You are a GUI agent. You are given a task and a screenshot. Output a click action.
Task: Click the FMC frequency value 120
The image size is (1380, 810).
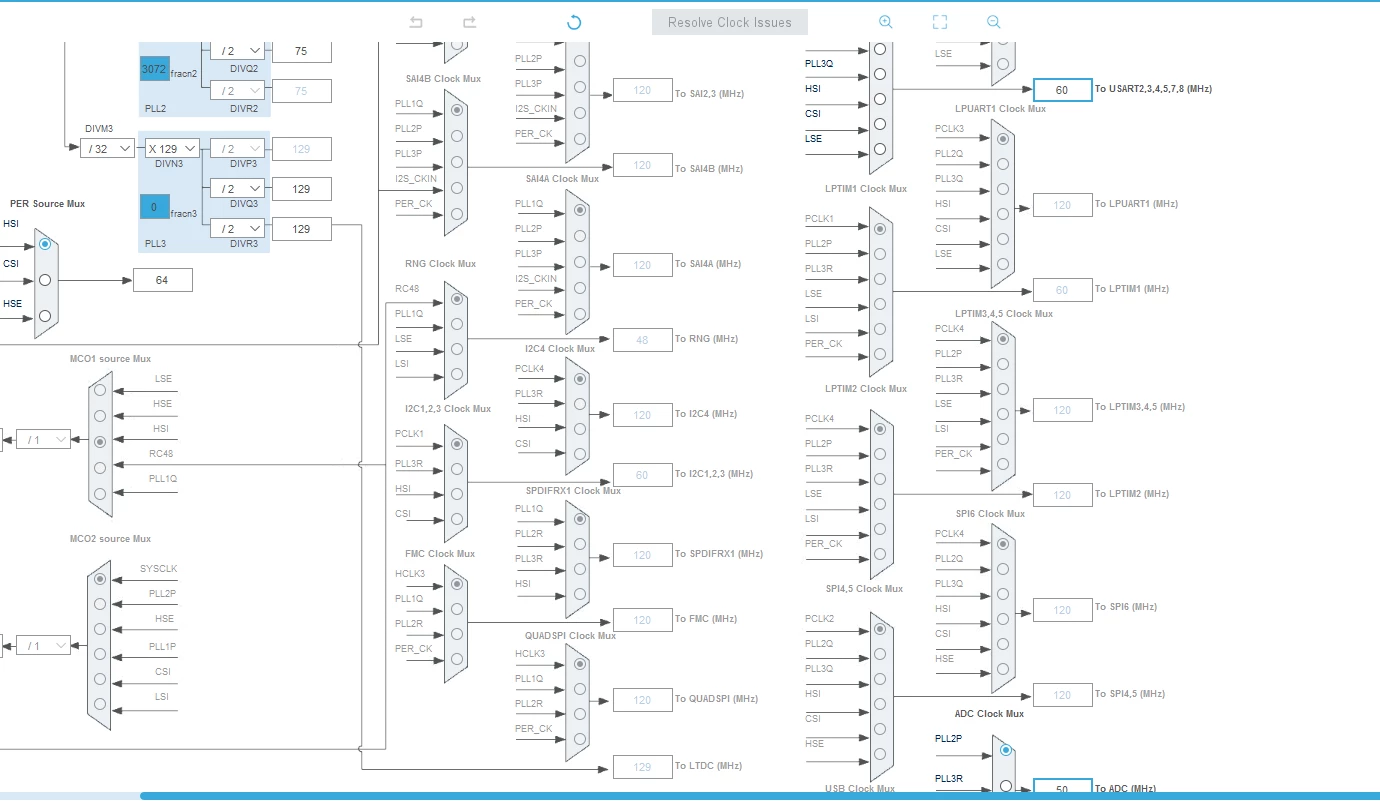click(642, 620)
